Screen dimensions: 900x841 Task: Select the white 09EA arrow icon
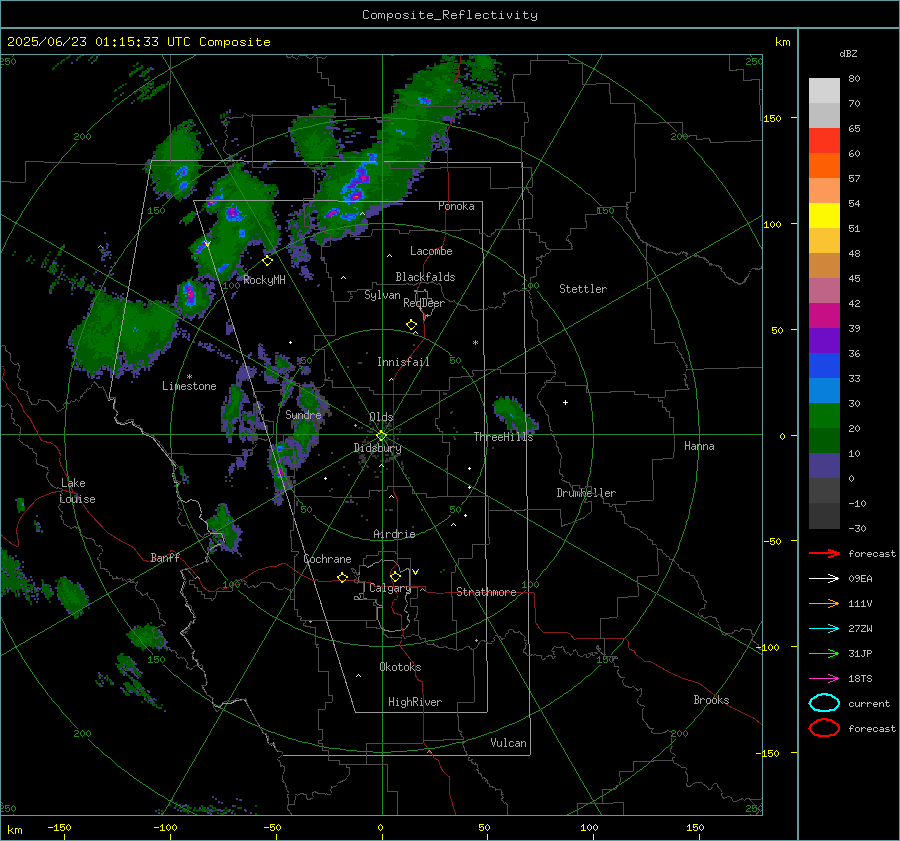tap(824, 578)
